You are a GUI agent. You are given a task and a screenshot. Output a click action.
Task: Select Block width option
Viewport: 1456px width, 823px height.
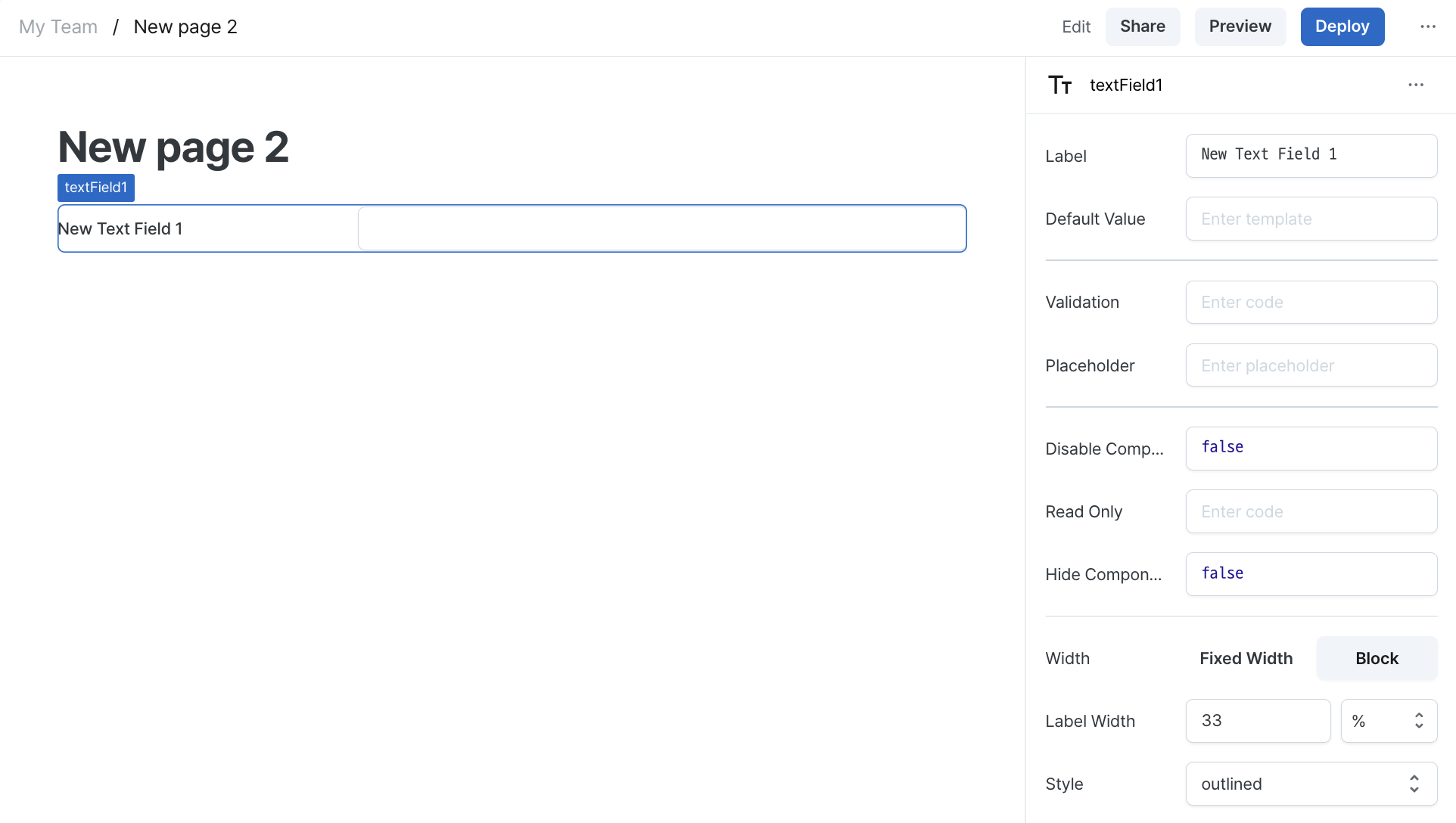(x=1377, y=658)
